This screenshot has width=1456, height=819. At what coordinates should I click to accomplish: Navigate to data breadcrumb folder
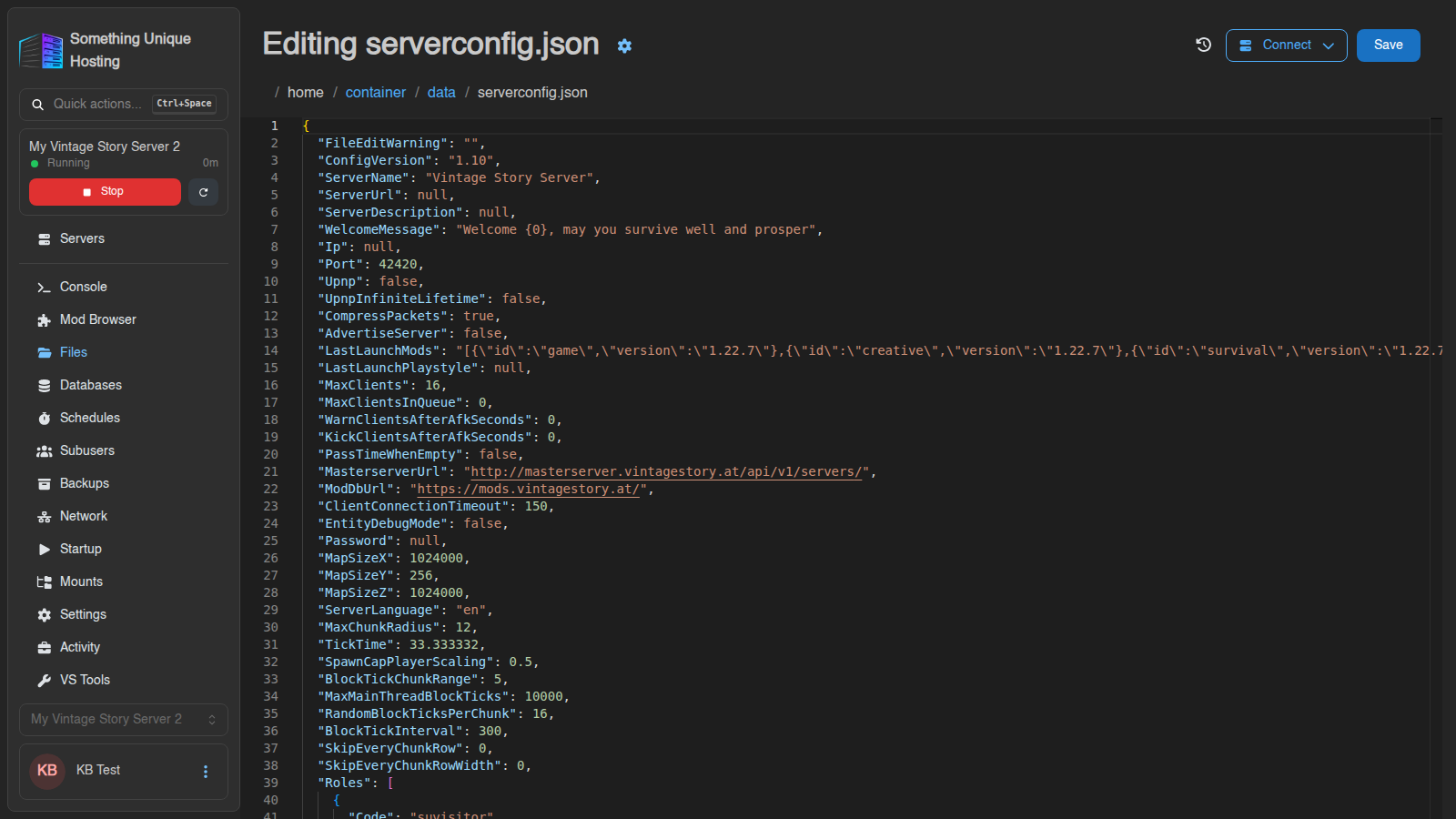point(441,93)
